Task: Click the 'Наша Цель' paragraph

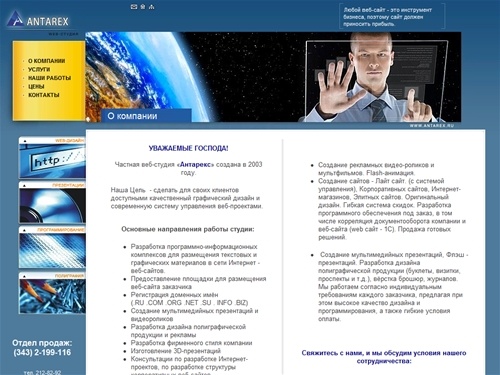Action: click(x=187, y=198)
